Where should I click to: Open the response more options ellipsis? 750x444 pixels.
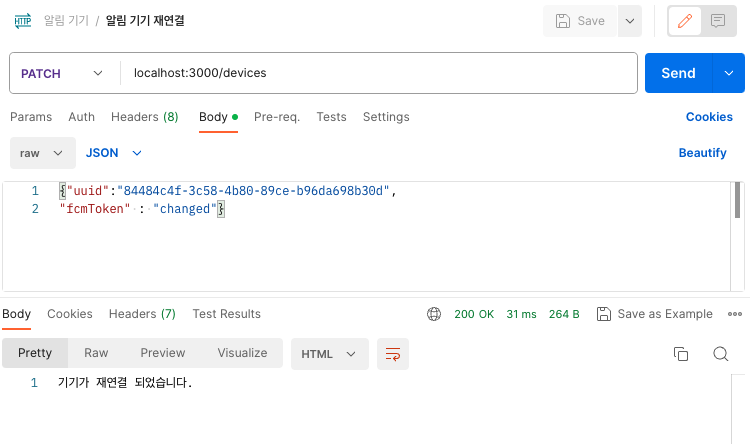(x=735, y=314)
